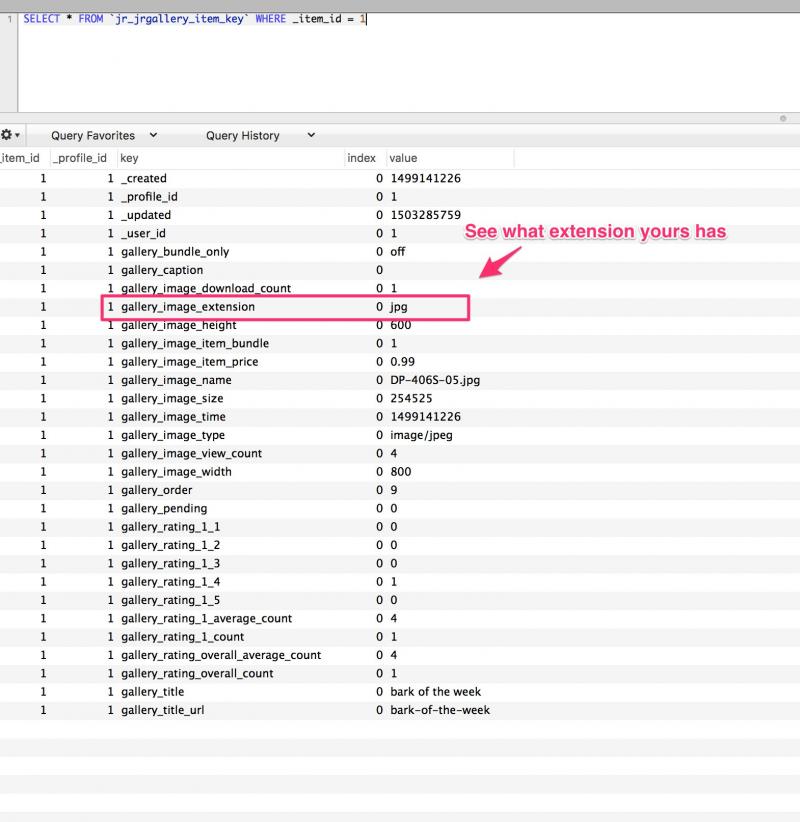Select the gallery_order key cell

point(156,490)
